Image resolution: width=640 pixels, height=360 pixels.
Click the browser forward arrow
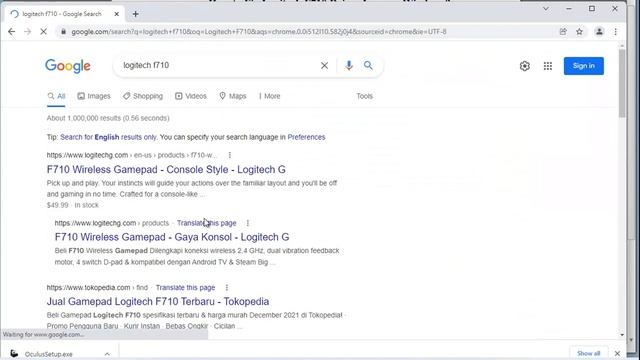27,31
